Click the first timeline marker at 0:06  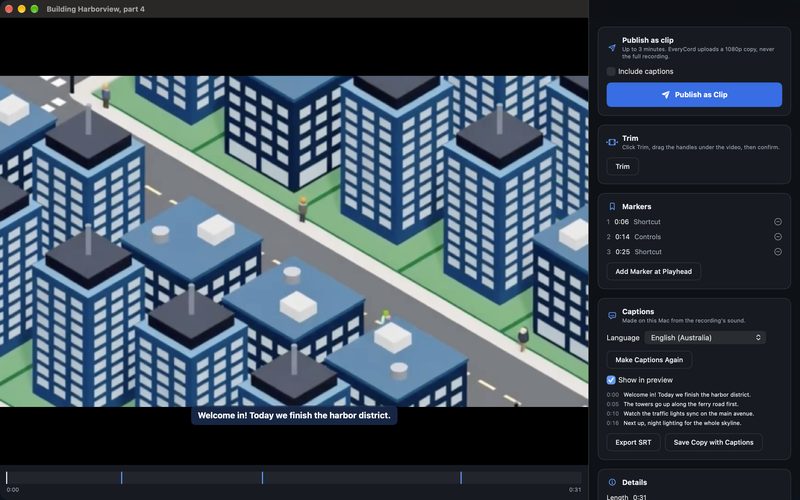(x=121, y=478)
